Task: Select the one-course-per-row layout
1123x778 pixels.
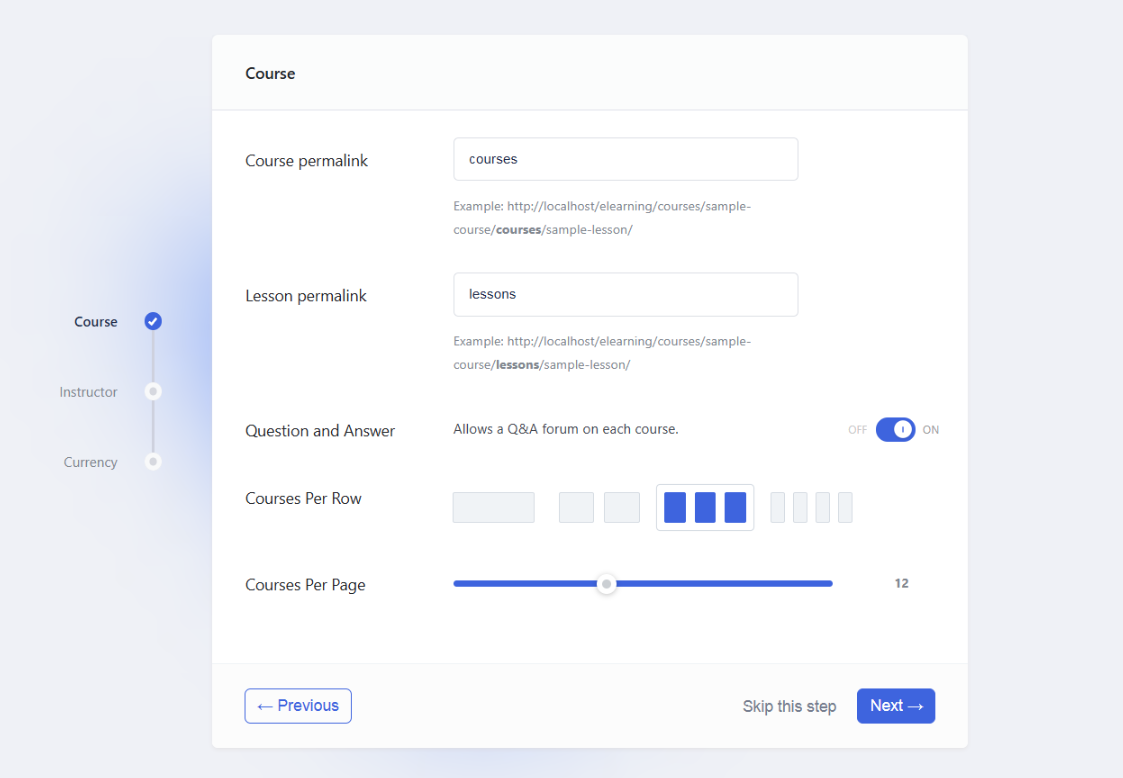Action: coord(493,507)
